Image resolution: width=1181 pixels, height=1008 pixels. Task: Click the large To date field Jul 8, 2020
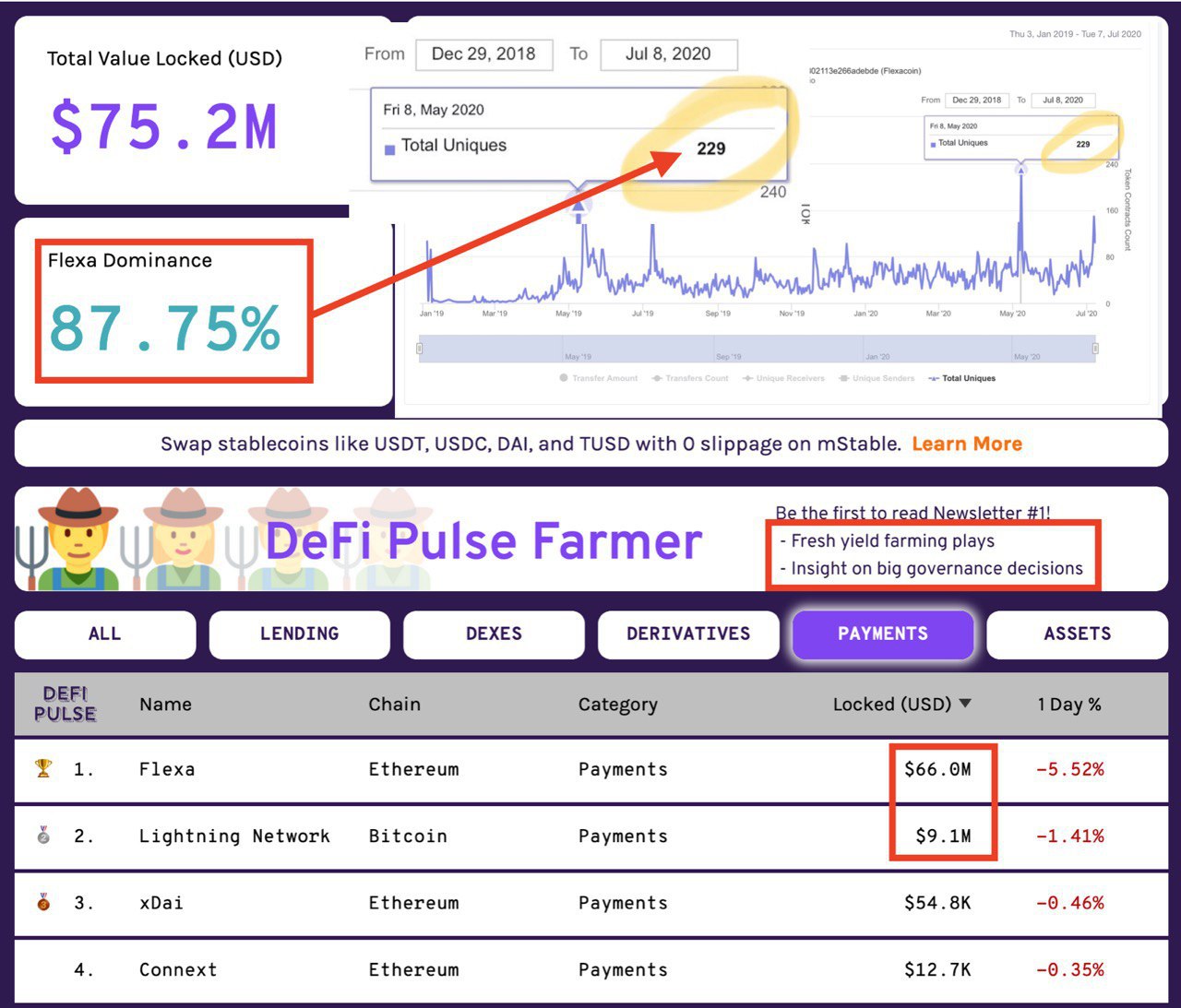(668, 54)
